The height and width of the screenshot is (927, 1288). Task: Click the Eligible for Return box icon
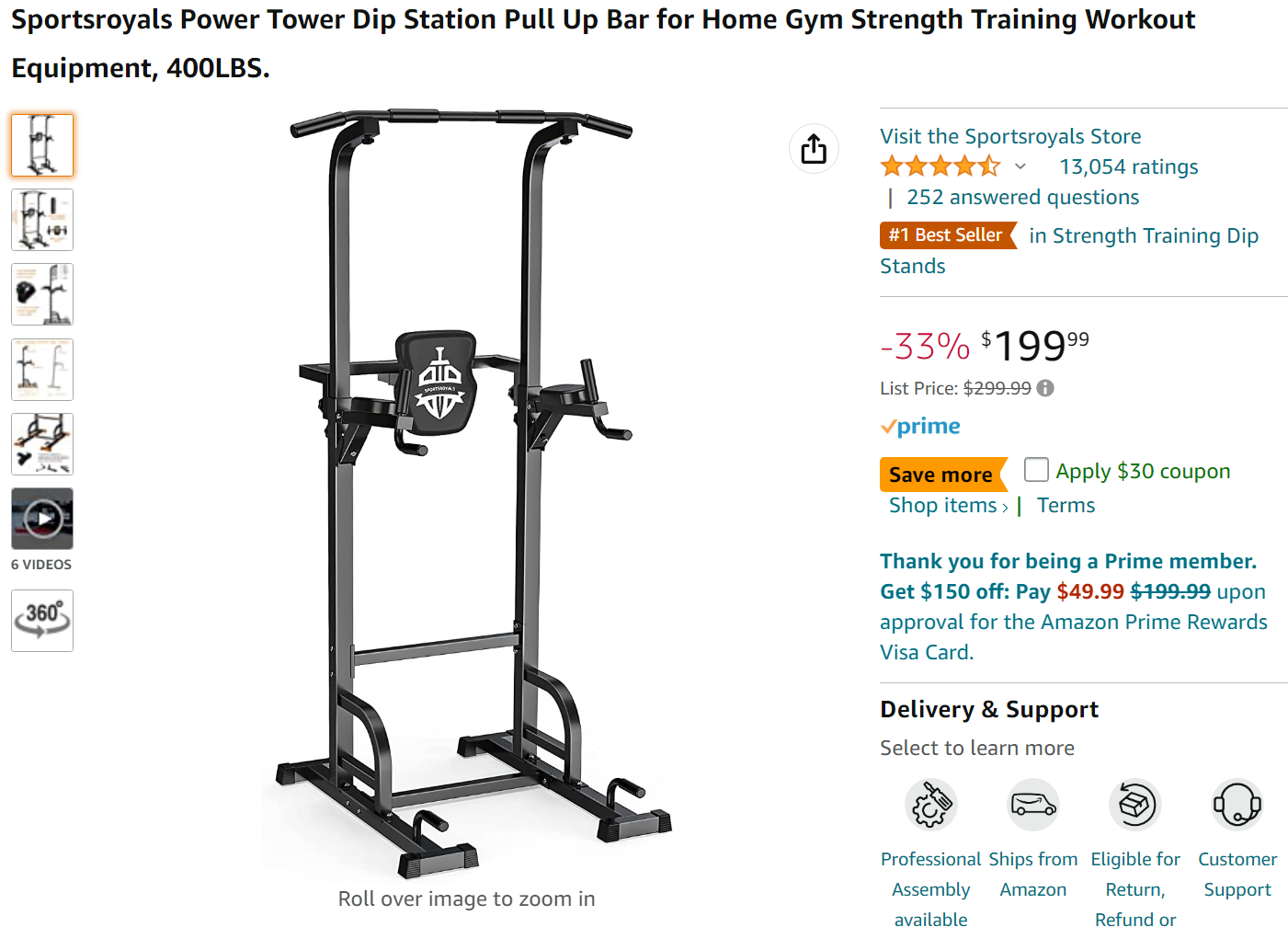[x=1135, y=805]
